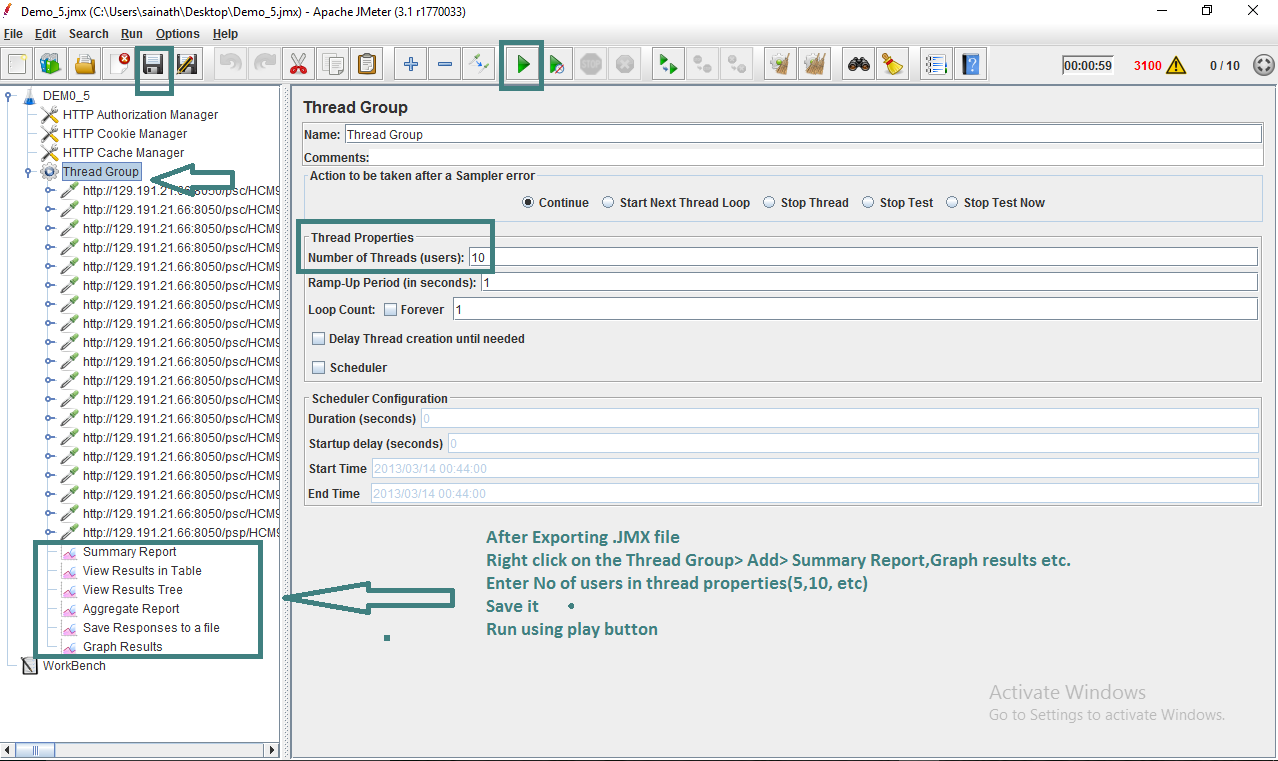
Task: Click the Clear results broom icon
Action: 781,65
